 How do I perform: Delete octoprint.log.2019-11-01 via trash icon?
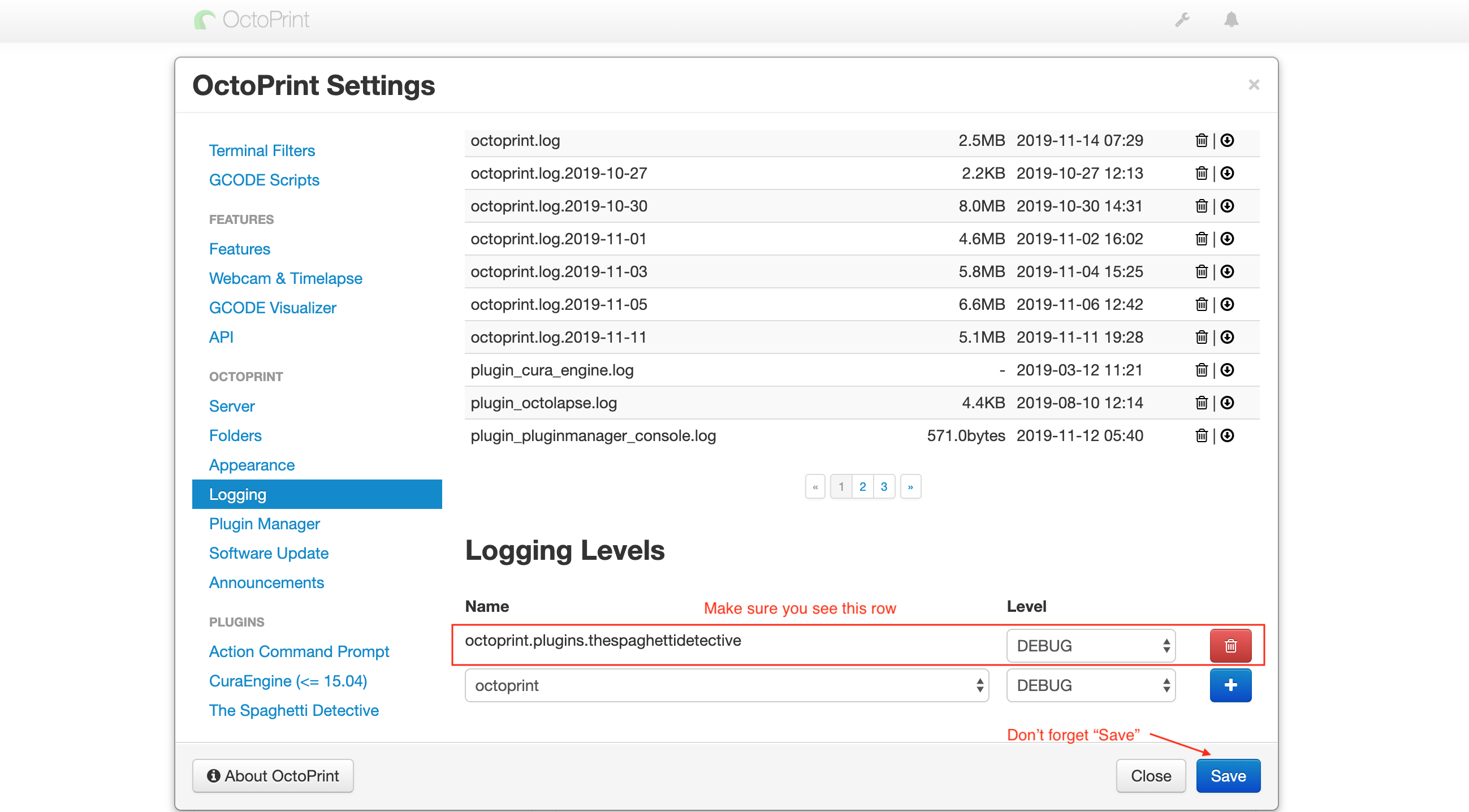coord(1201,239)
